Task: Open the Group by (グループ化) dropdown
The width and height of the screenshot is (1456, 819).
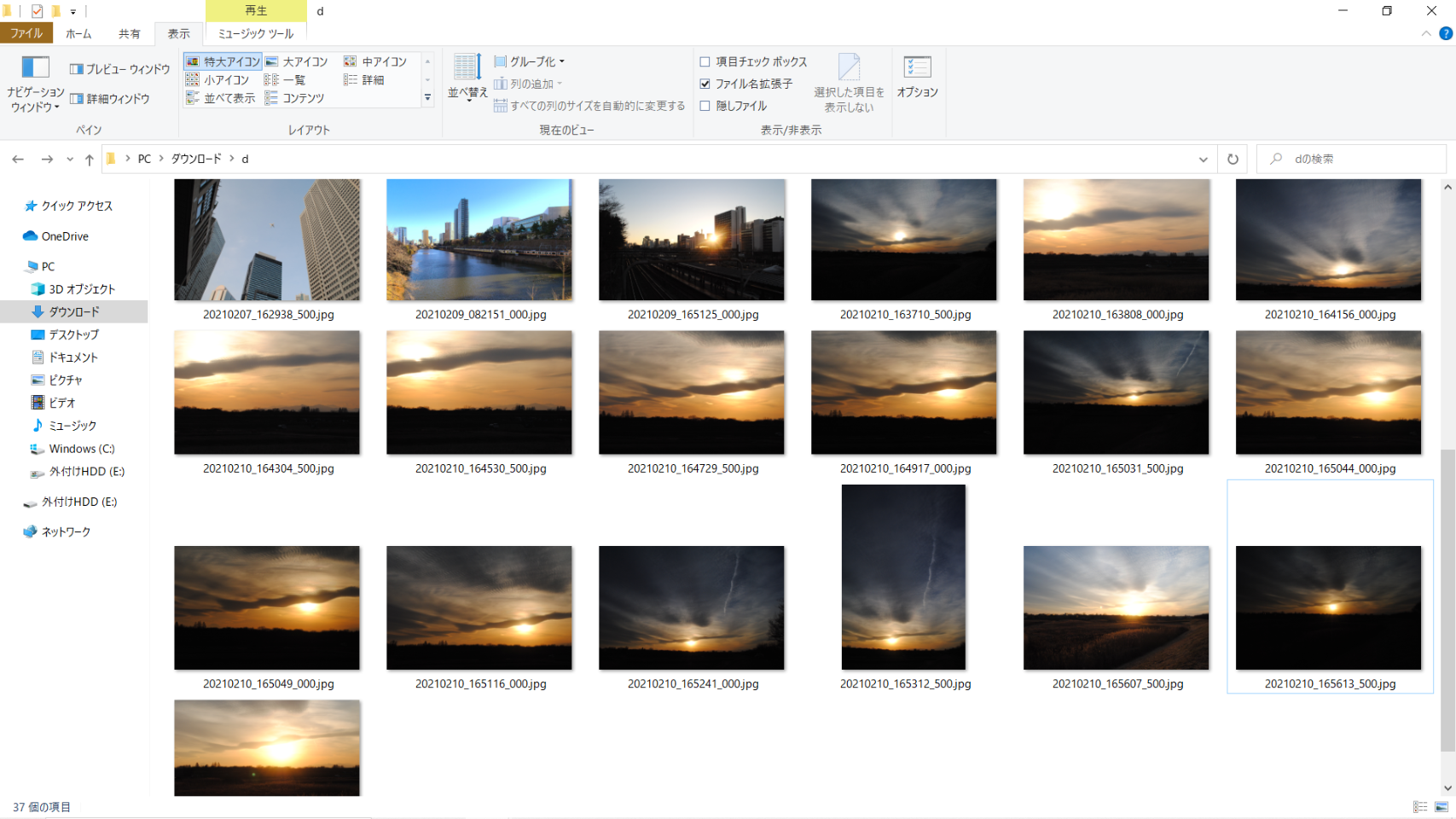Action: (530, 61)
